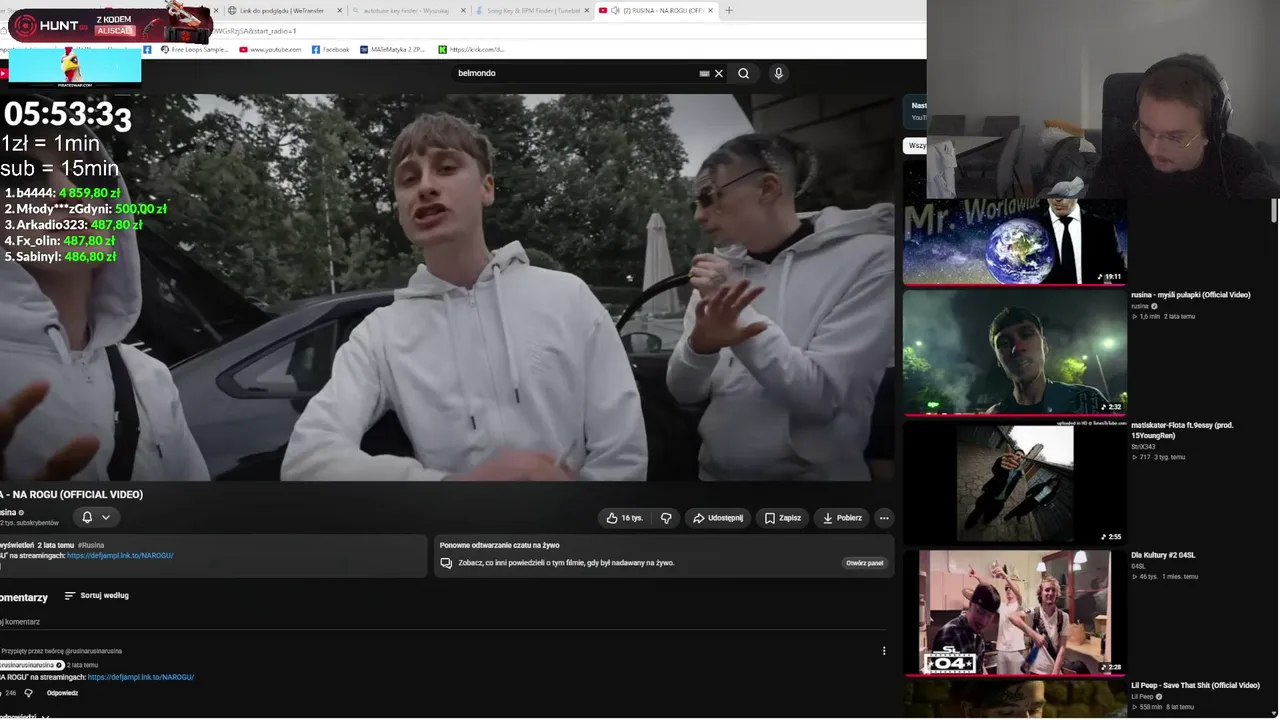Open 'Dla Kultury #2 04SL' video thumbnail

(x=1015, y=612)
